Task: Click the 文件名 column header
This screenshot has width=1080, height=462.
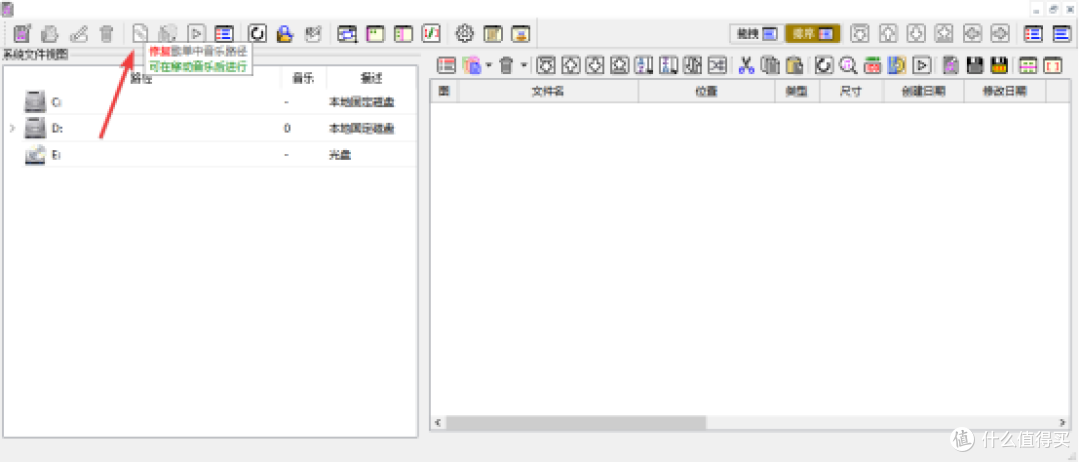Action: [548, 91]
